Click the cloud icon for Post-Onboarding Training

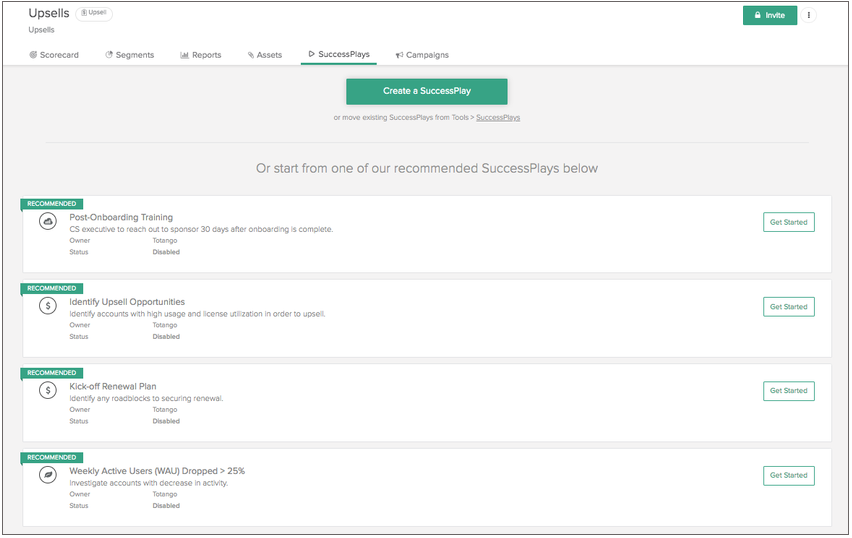tap(47, 222)
